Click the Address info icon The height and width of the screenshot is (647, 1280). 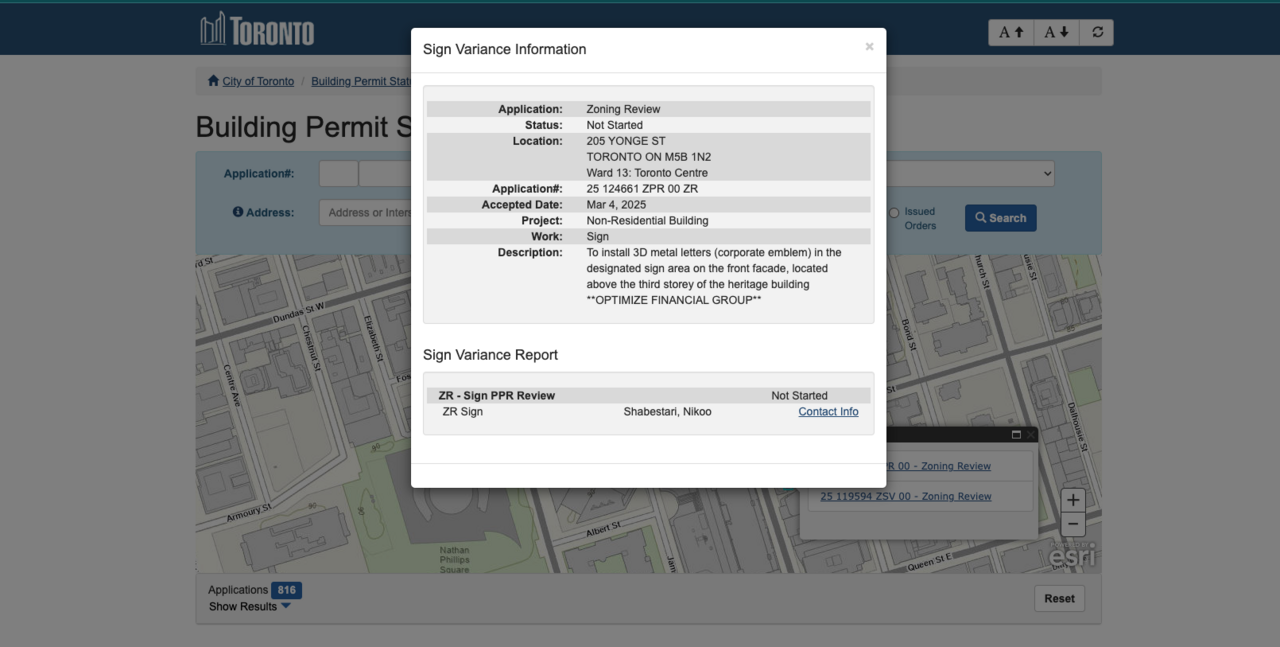[x=238, y=212]
